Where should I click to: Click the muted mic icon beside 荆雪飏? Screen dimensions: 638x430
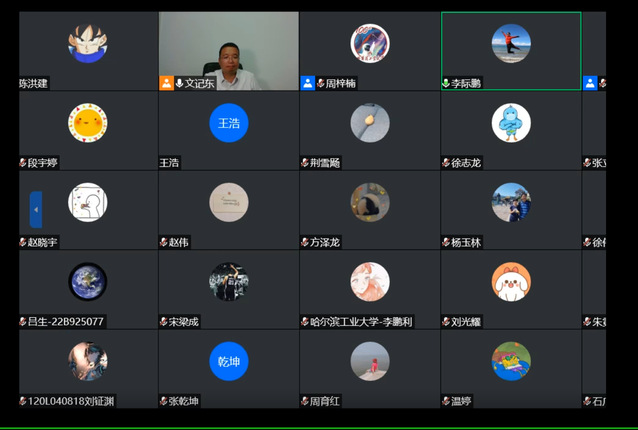click(x=305, y=162)
